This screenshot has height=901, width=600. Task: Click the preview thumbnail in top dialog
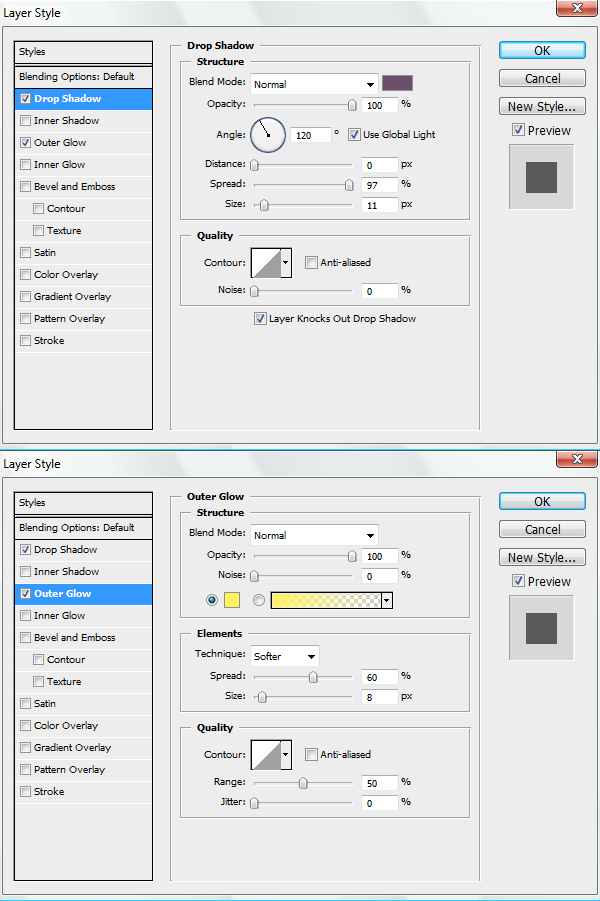coord(541,177)
